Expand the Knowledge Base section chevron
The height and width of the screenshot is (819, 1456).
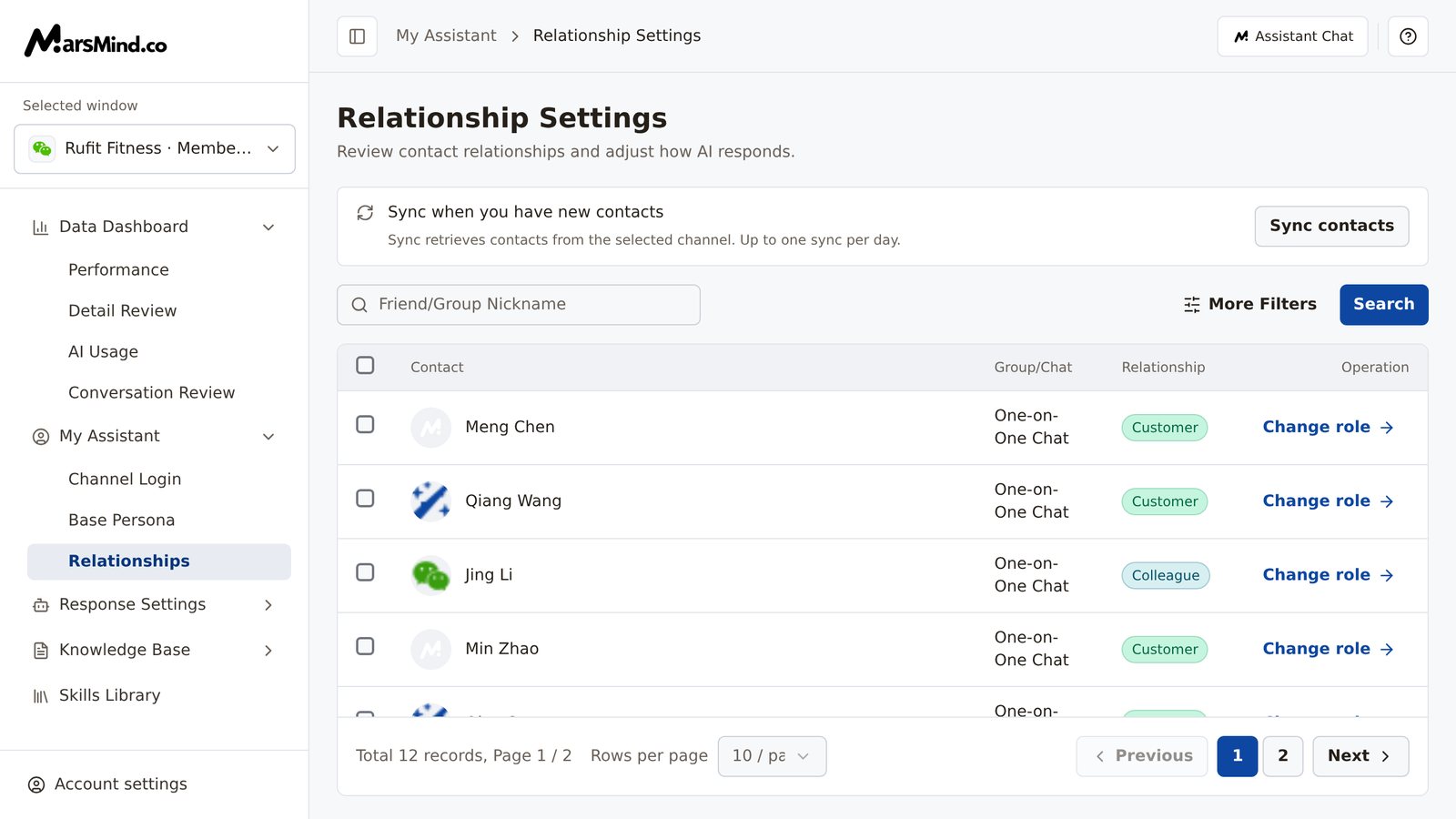point(268,651)
